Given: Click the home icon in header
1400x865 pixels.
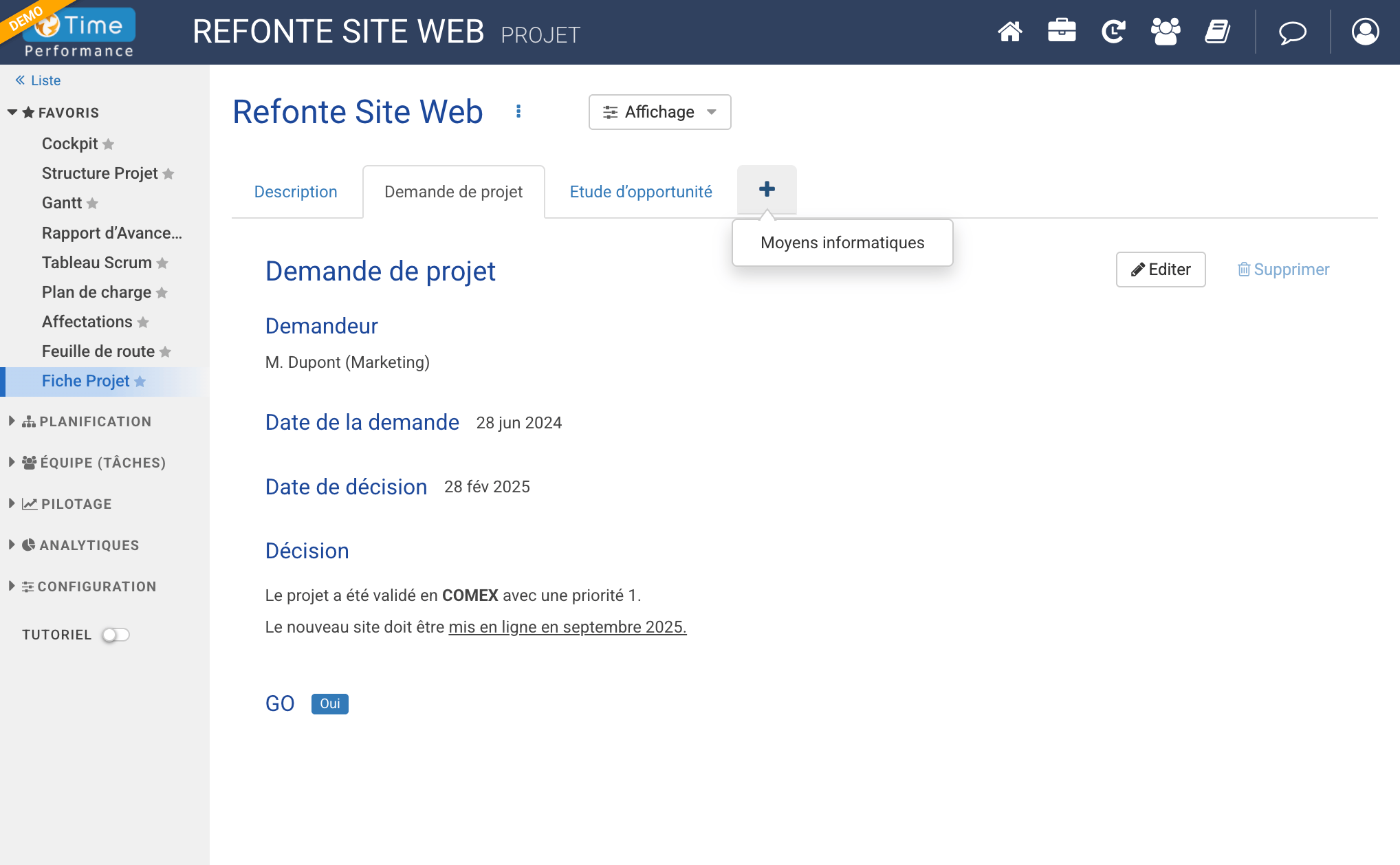Looking at the screenshot, I should coord(1009,32).
